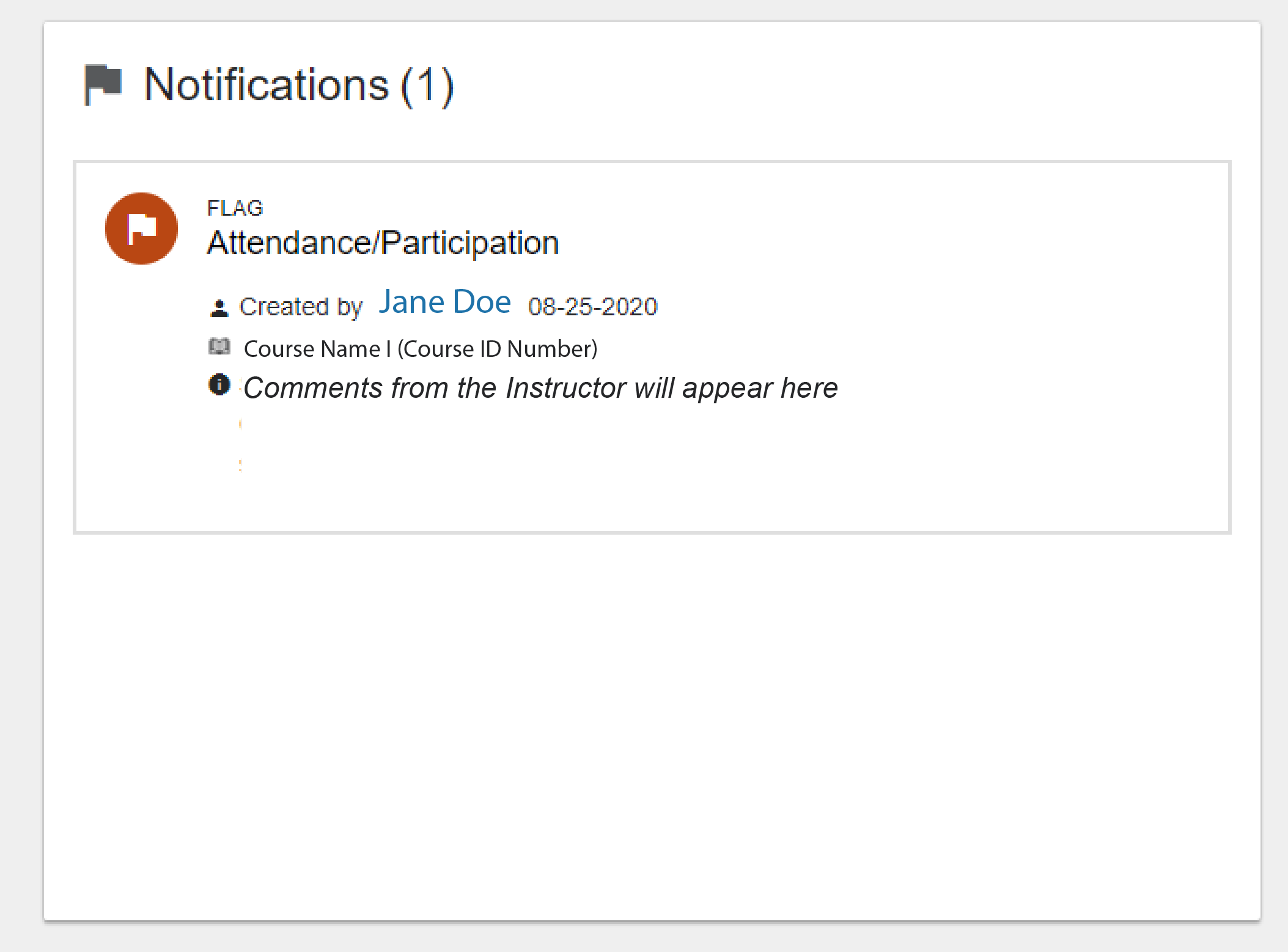The image size is (1288, 952).
Task: Click the FLAG label above the title
Action: click(x=235, y=208)
